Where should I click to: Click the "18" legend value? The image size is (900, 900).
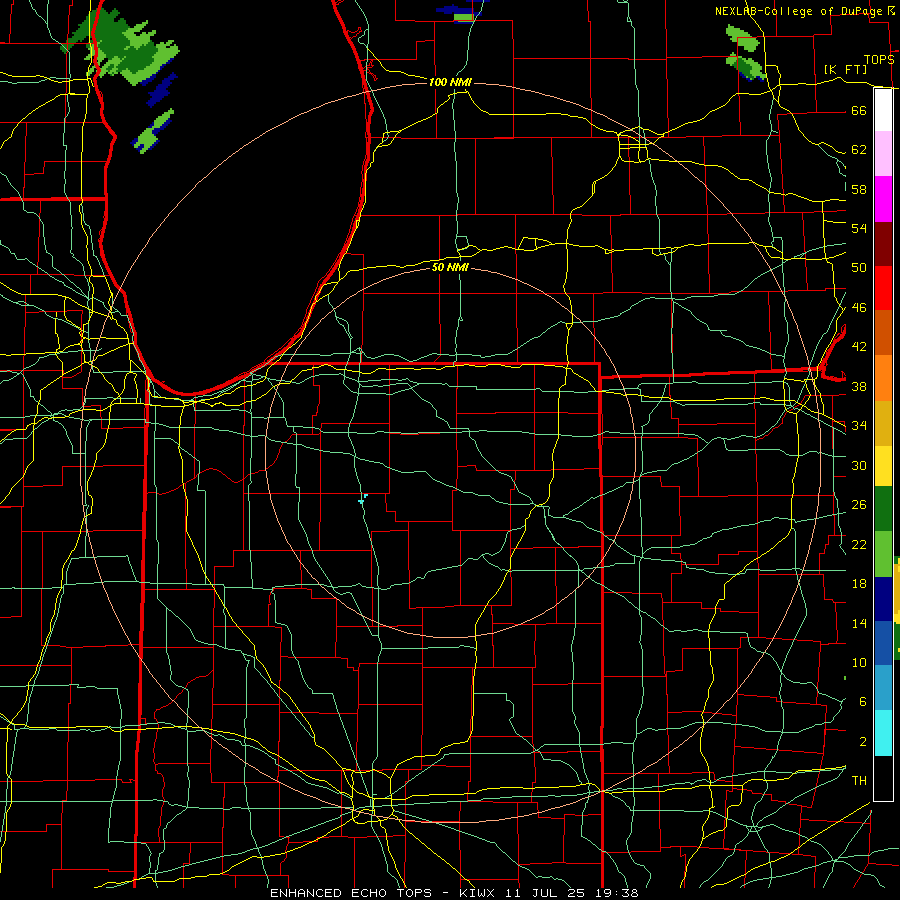(x=859, y=584)
